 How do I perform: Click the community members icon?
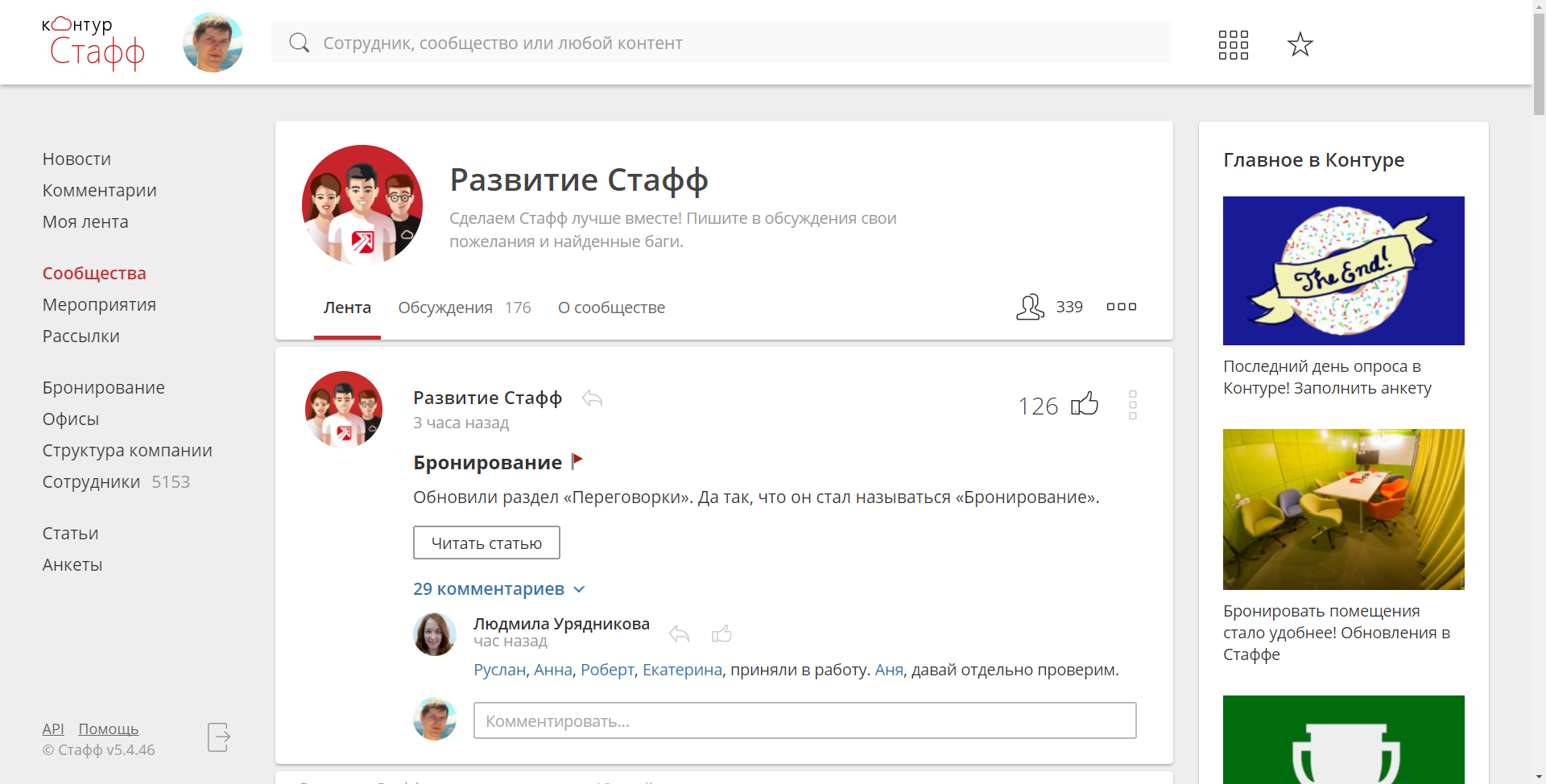pos(1030,307)
